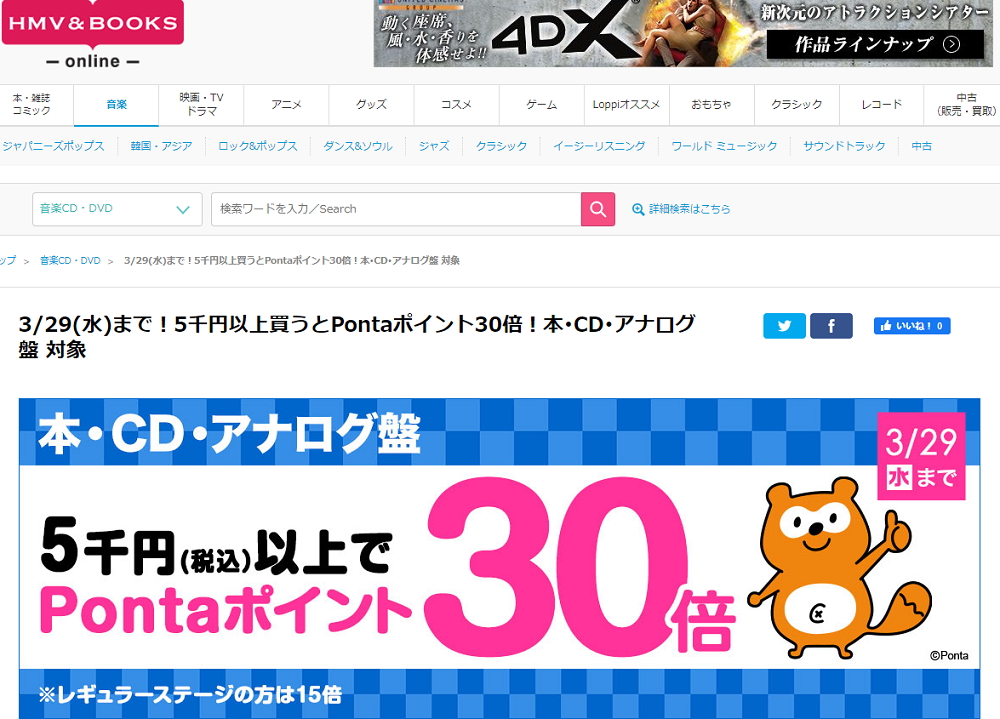Open the ワールド ミュージック genre link
The image size is (1000, 719).
click(724, 146)
